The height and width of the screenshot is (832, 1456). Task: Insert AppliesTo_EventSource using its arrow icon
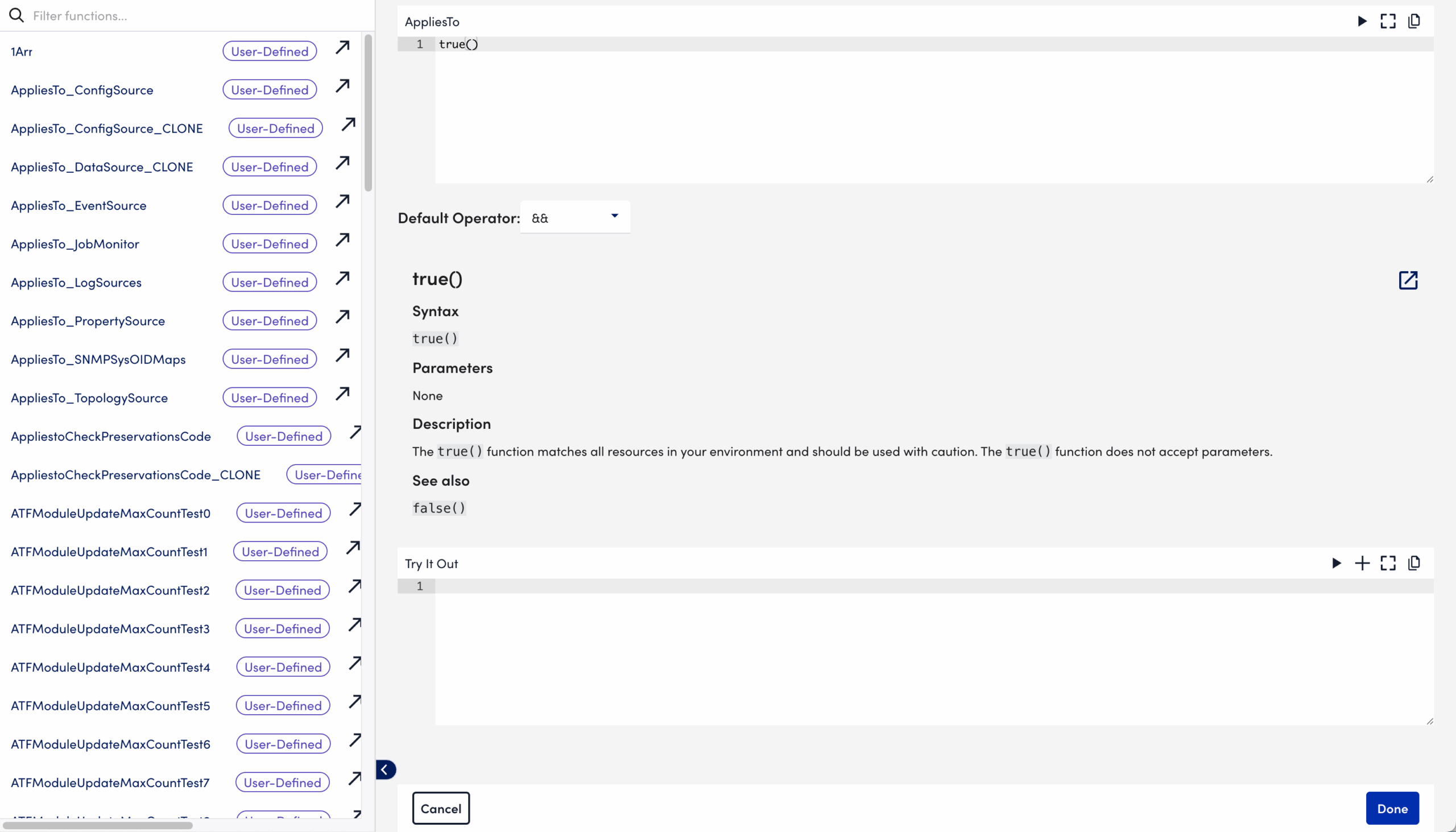343,201
